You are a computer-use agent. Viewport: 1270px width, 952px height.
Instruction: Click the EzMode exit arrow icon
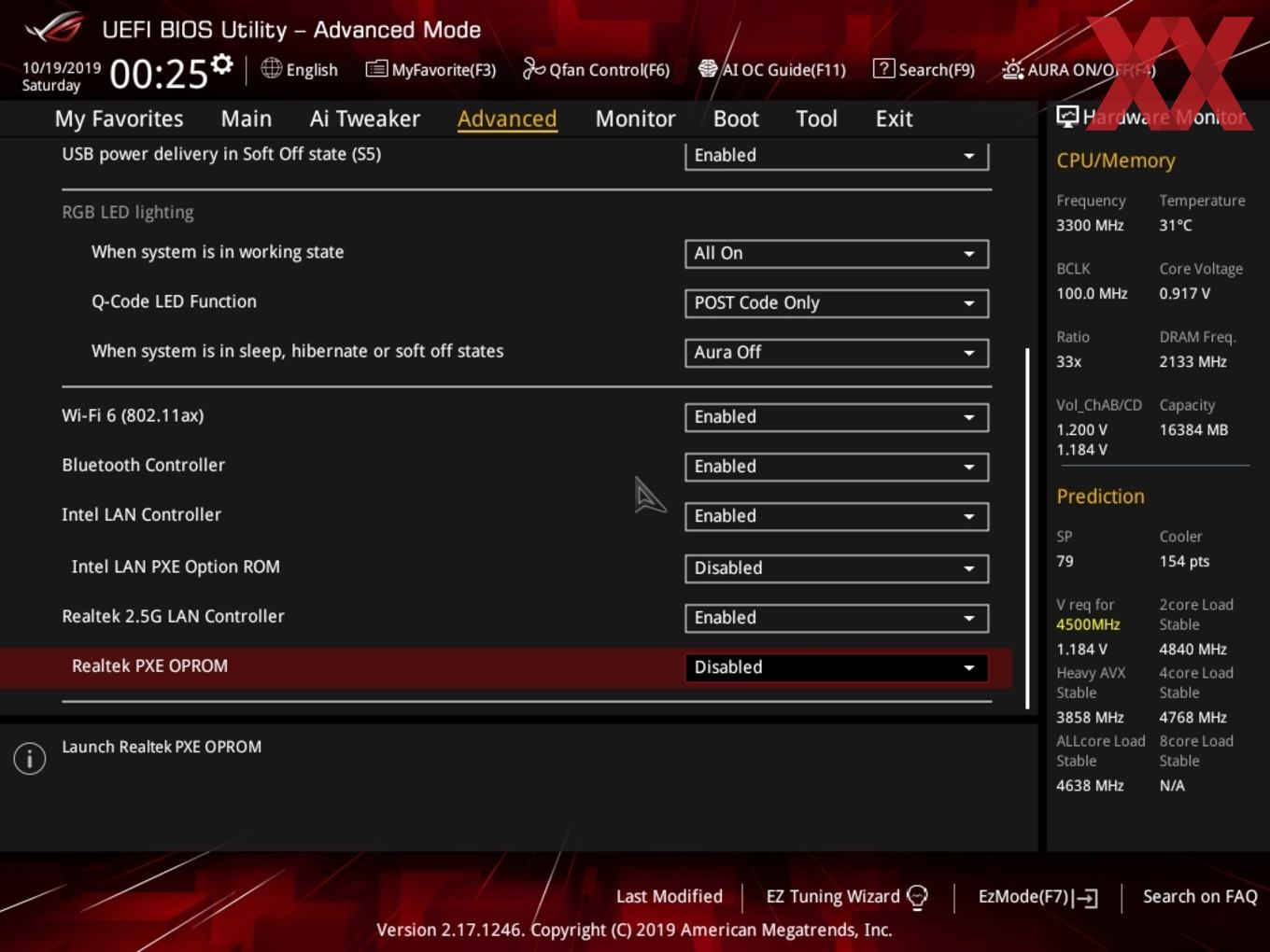1085,898
